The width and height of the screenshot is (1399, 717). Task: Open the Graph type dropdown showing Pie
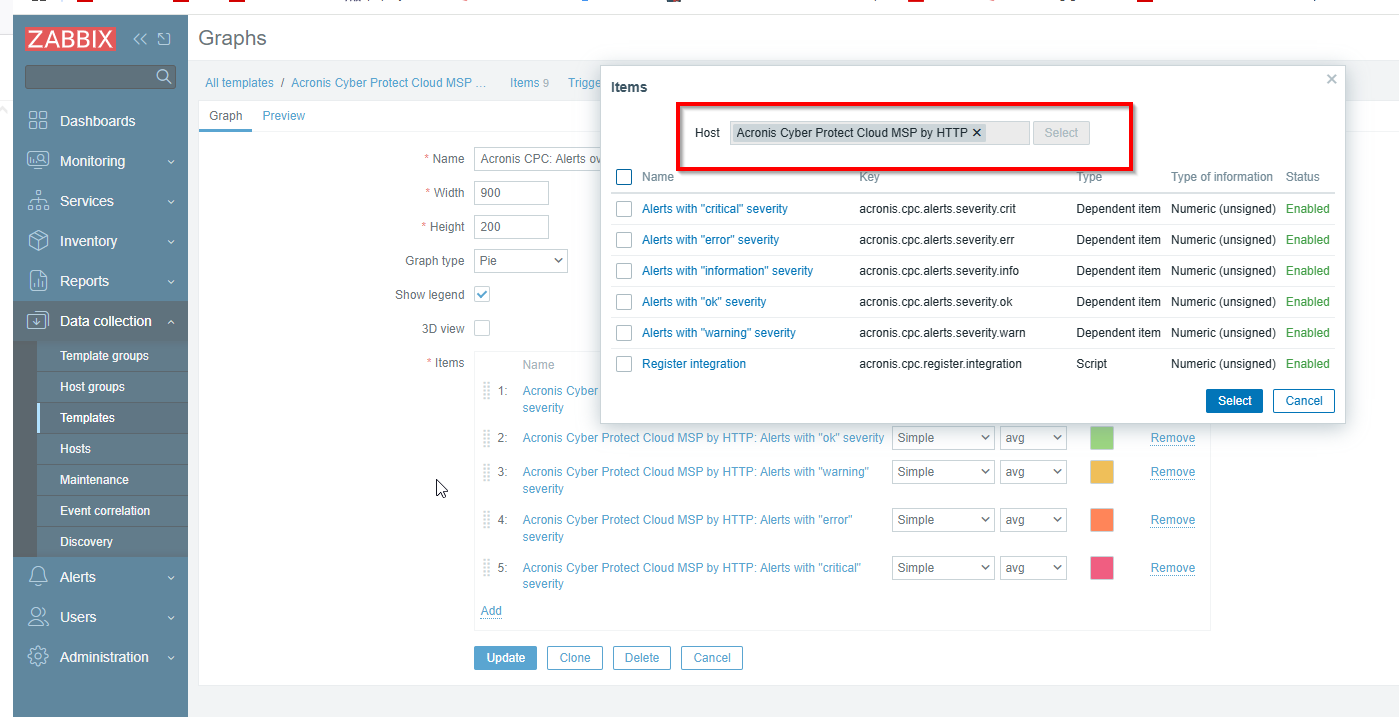coord(521,261)
